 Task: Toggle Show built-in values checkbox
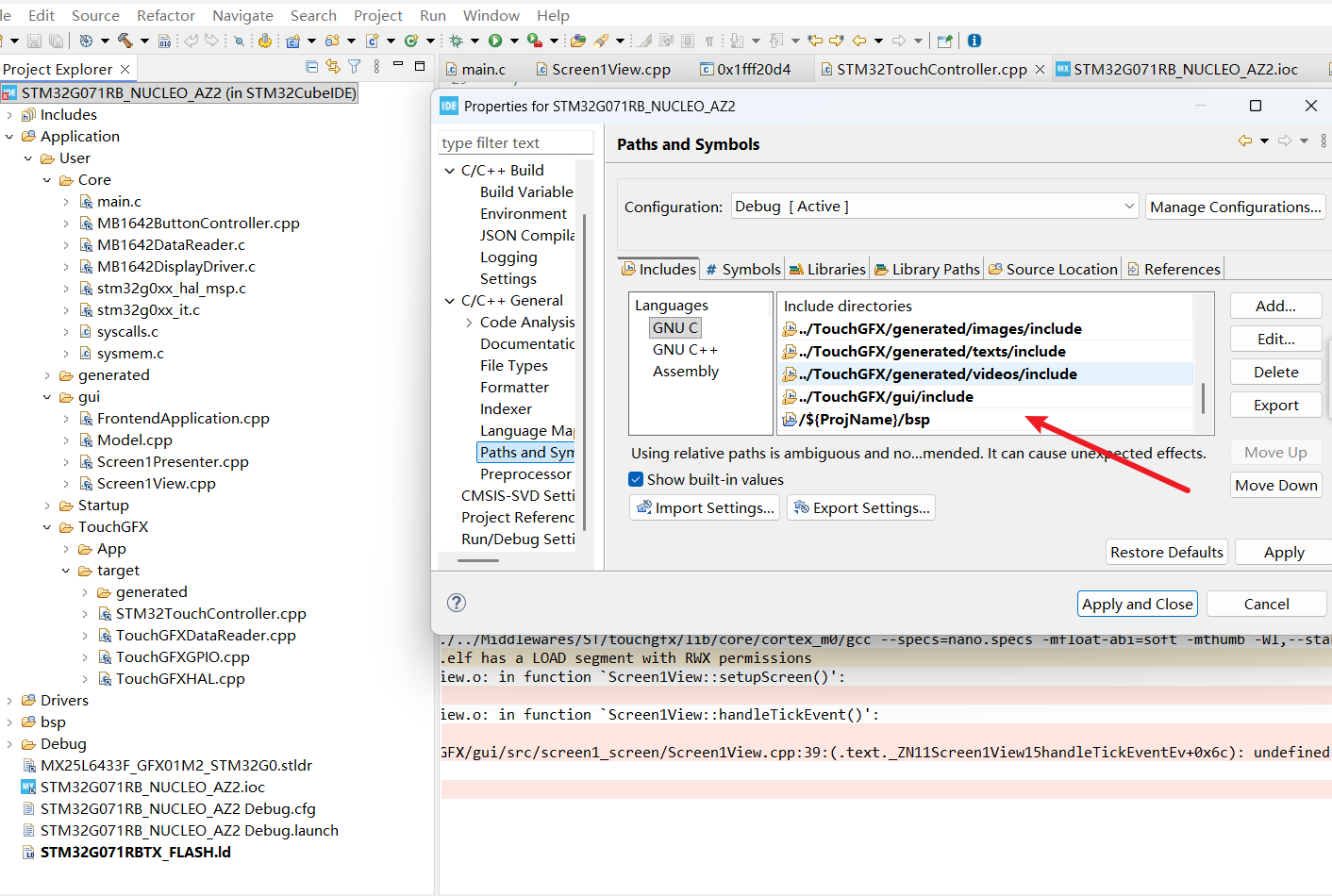636,479
